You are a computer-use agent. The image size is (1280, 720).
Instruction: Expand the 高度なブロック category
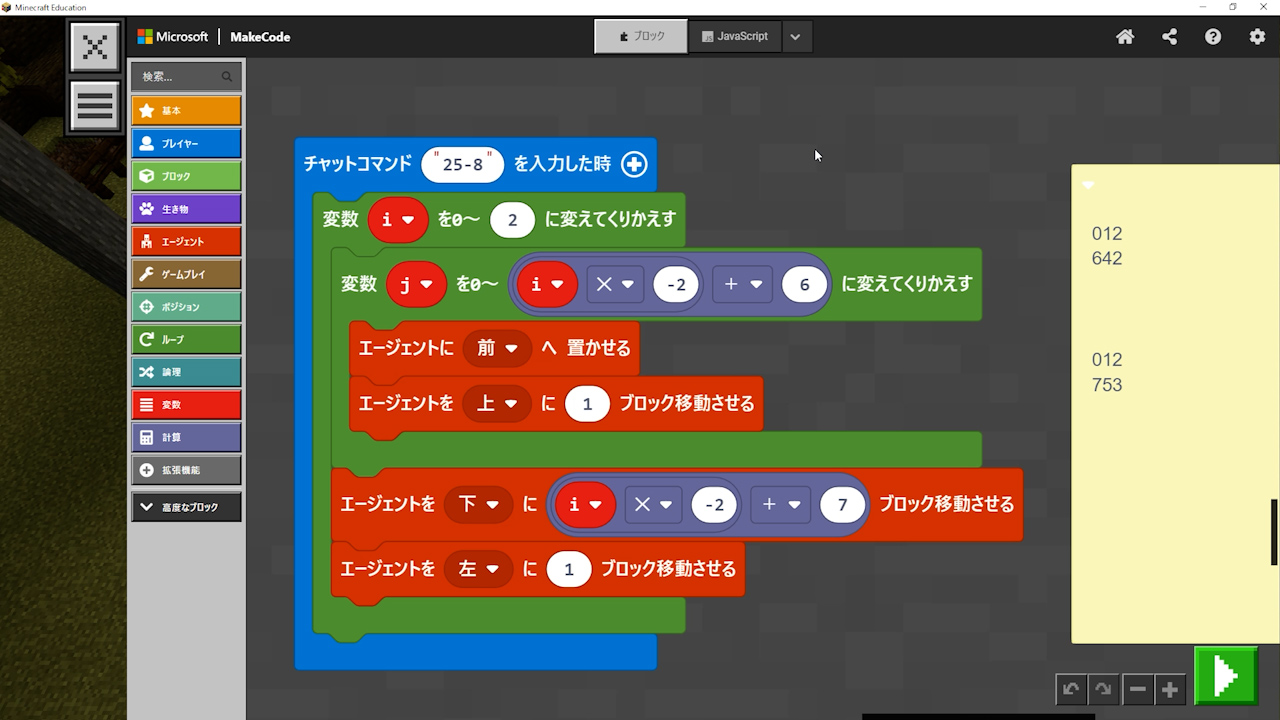point(186,507)
